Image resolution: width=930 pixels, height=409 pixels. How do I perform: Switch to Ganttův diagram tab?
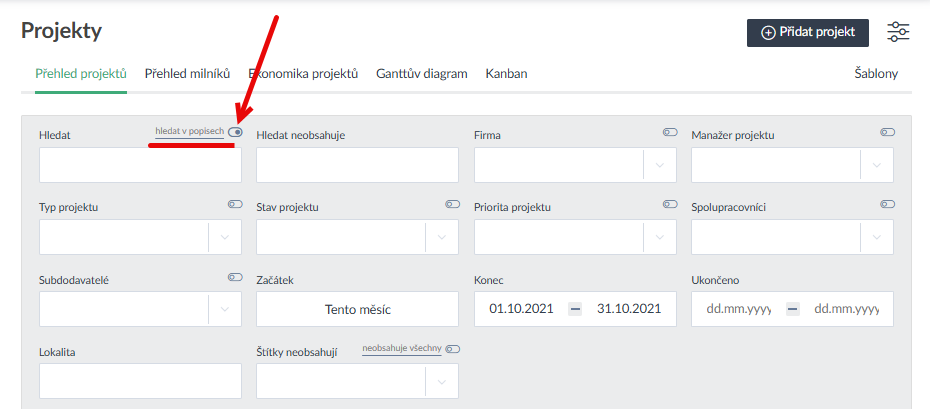421,73
